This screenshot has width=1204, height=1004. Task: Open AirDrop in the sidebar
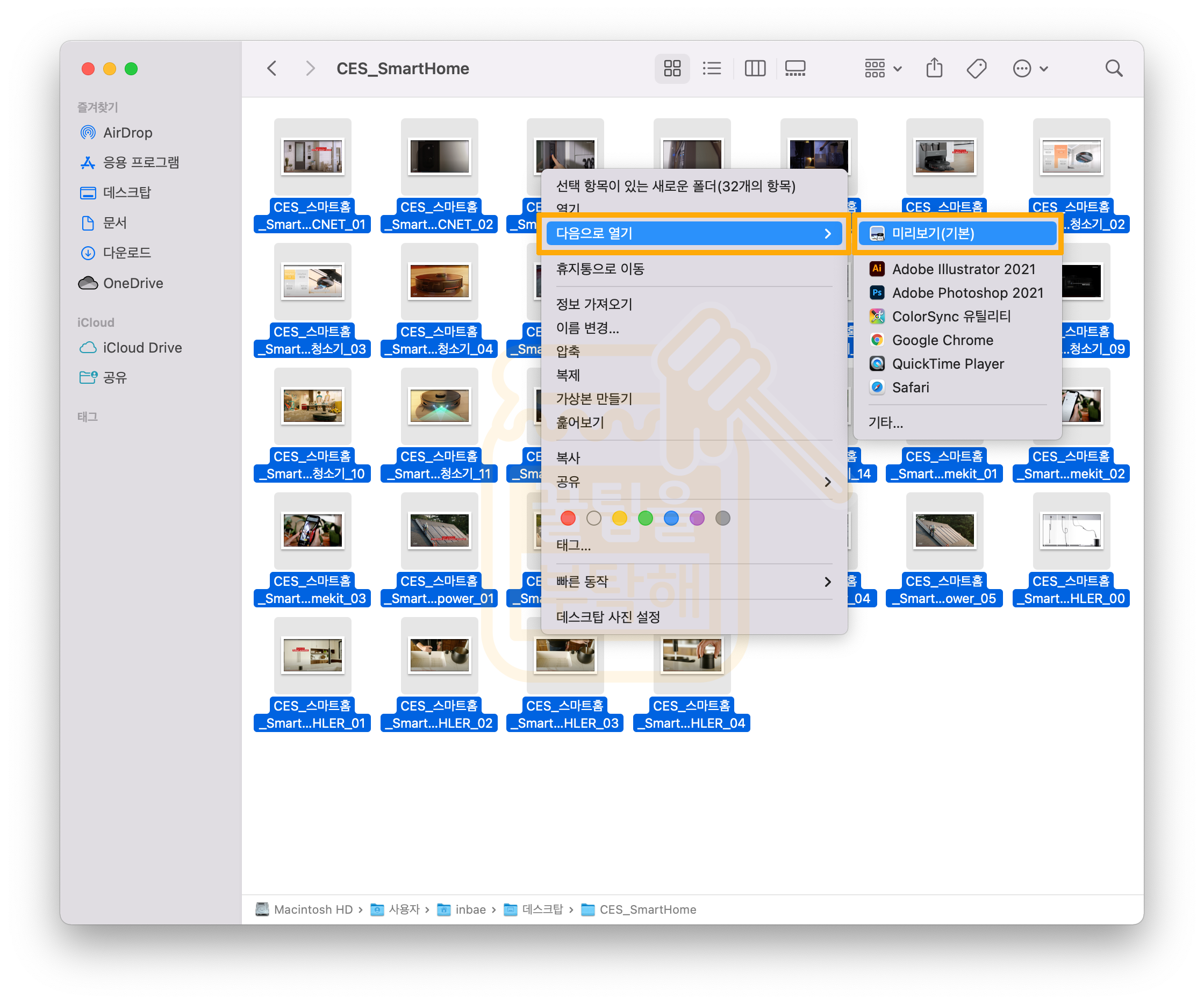pyautogui.click(x=127, y=132)
